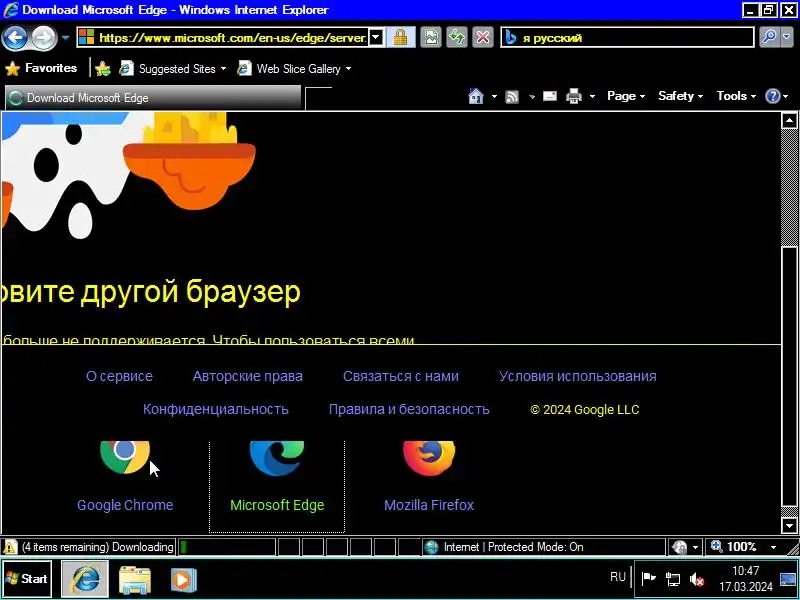The image size is (800, 600).
Task: Click Internet Protected Mode zone indicator
Action: pyautogui.click(x=543, y=547)
